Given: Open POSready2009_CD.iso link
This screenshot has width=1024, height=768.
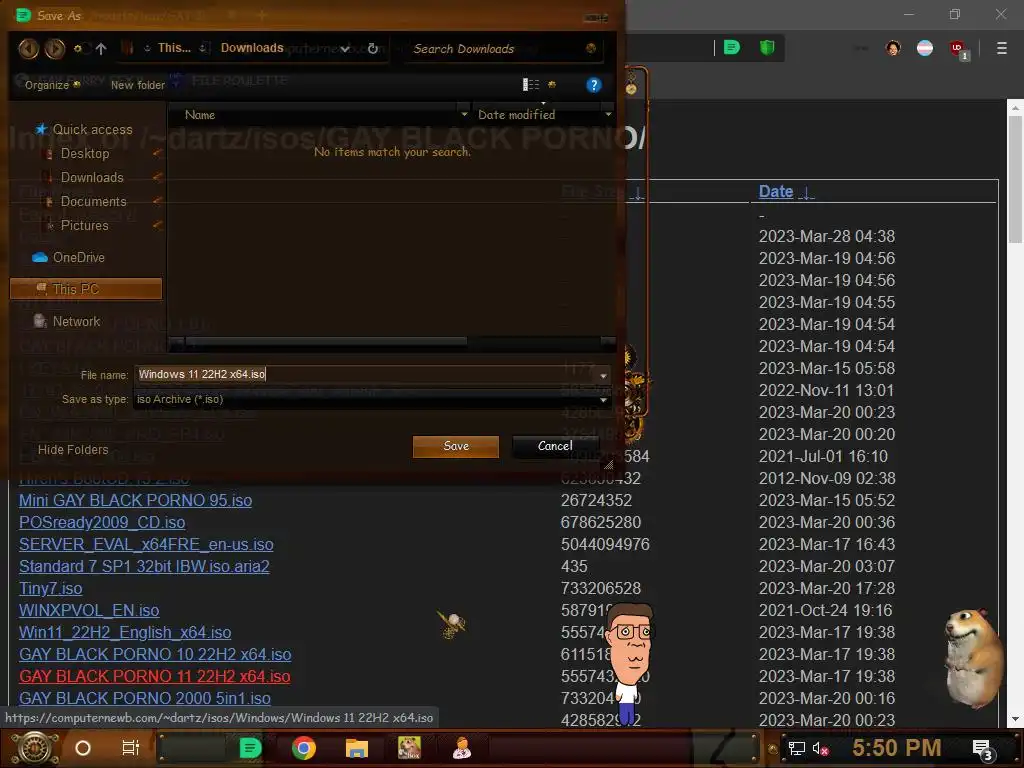Looking at the screenshot, I should 102,522.
